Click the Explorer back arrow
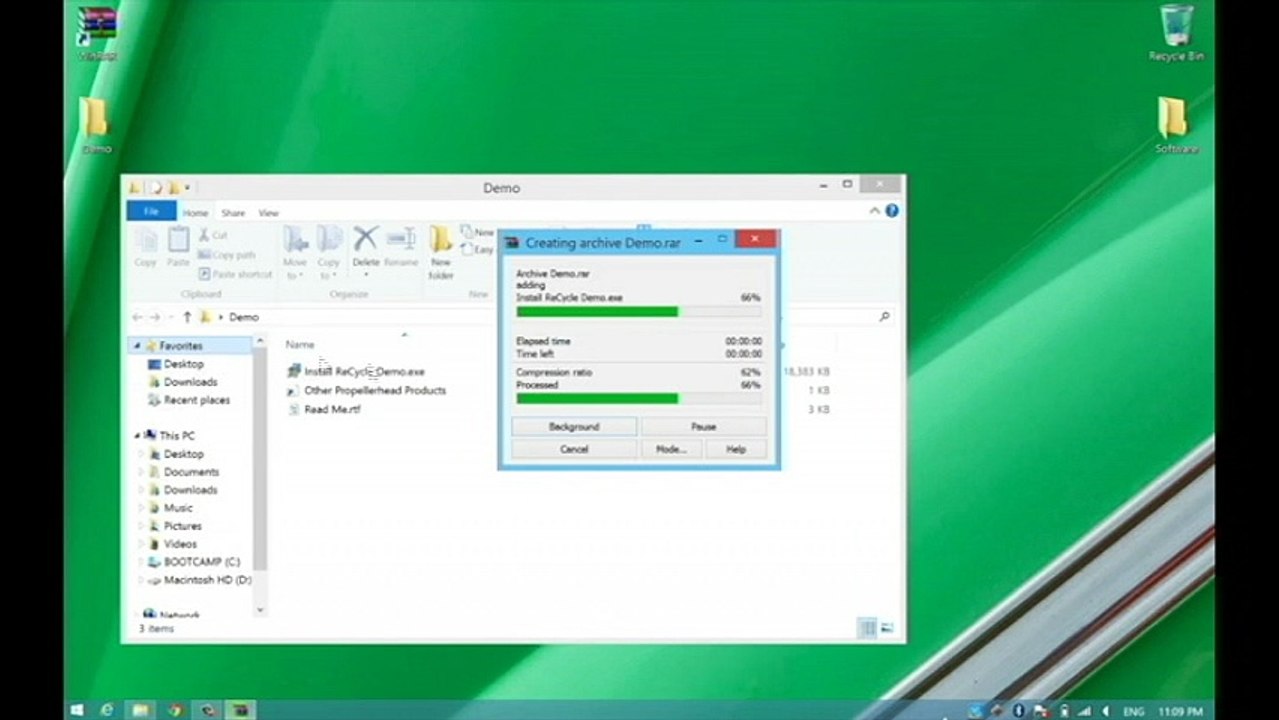 [138, 317]
